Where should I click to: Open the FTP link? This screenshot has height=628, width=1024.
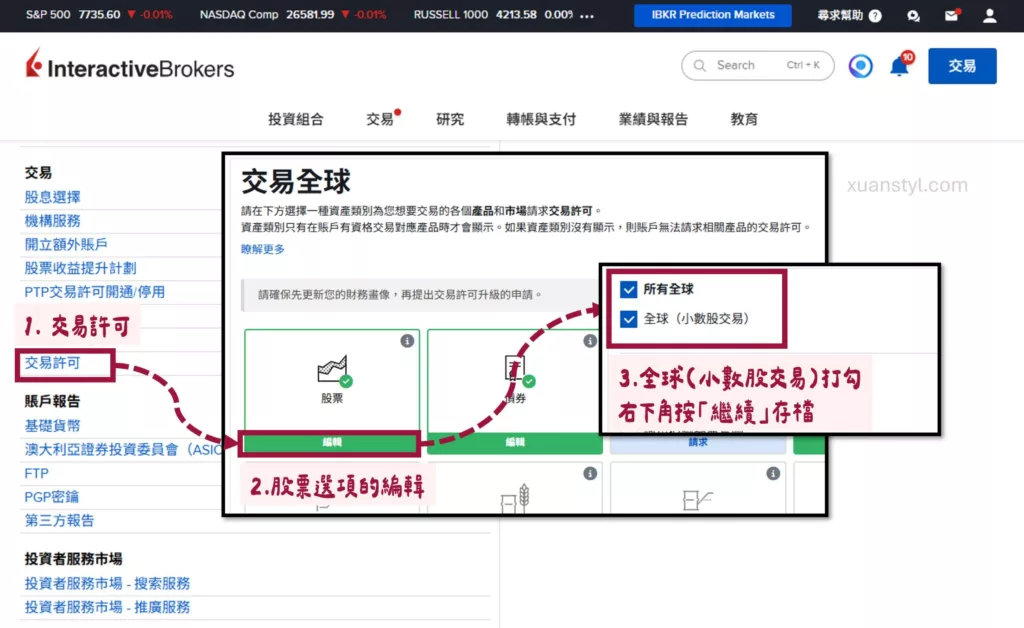(x=37, y=473)
